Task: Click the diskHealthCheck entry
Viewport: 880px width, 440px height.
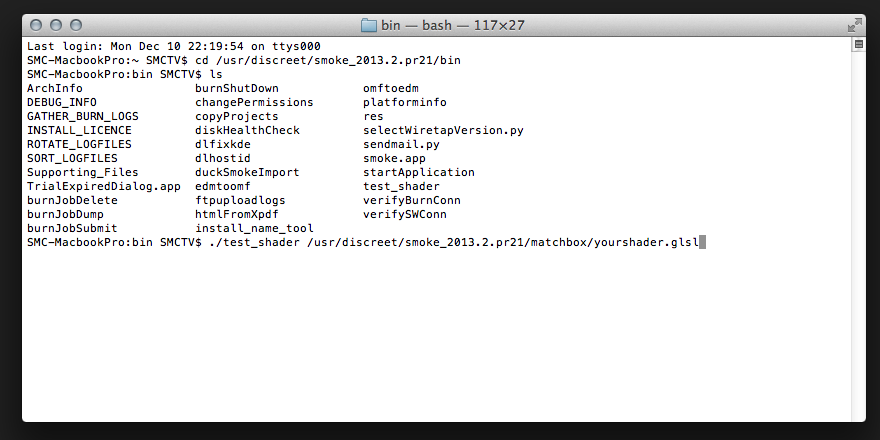Action: tap(247, 130)
